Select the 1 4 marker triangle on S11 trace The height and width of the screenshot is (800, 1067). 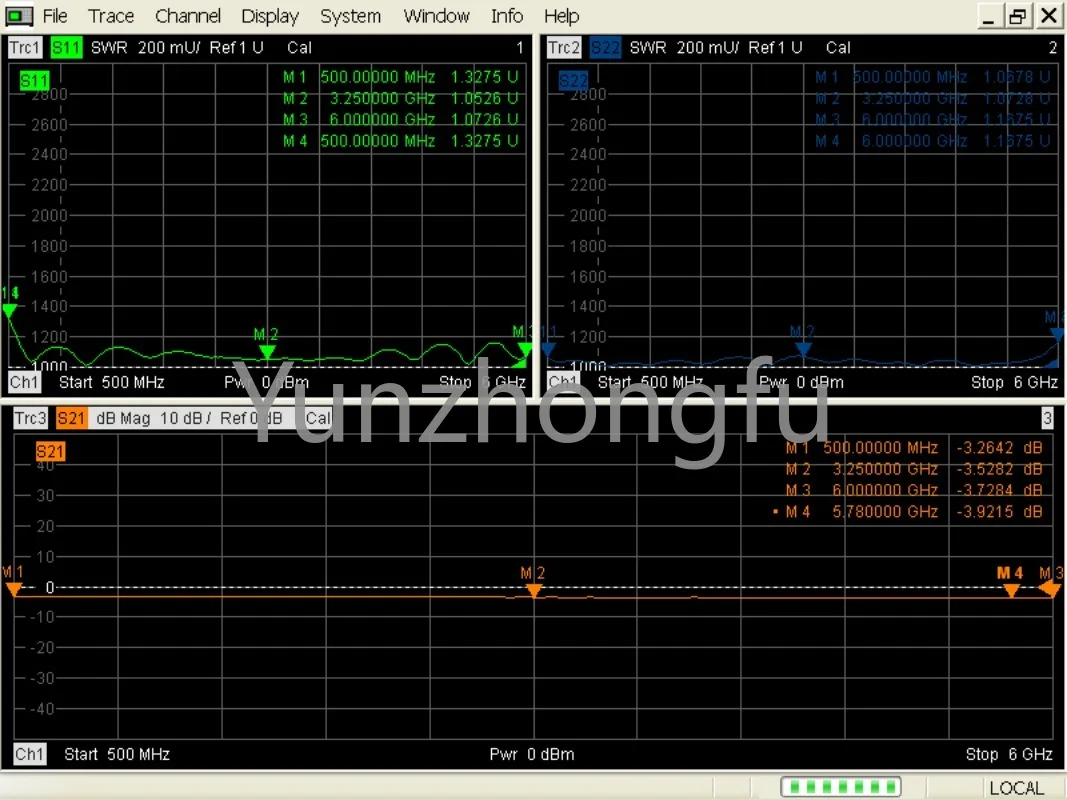pos(9,311)
